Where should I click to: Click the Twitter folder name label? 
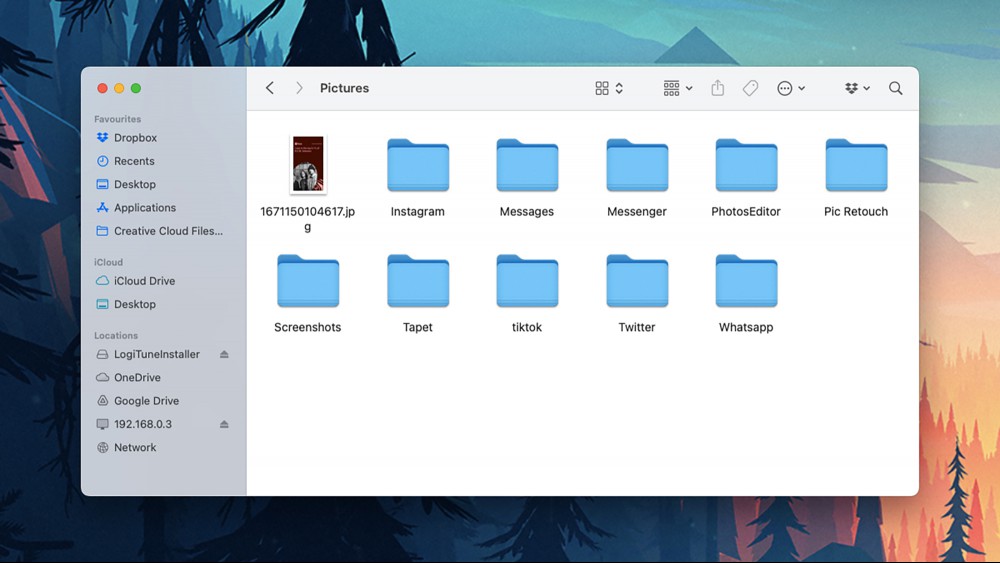pos(636,327)
